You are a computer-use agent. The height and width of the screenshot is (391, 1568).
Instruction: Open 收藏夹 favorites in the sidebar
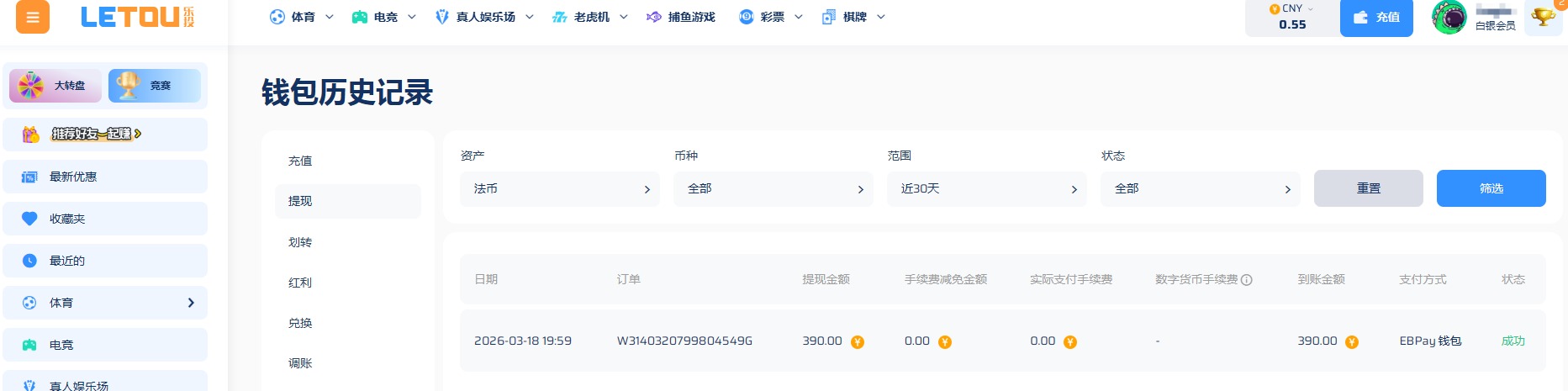[105, 219]
